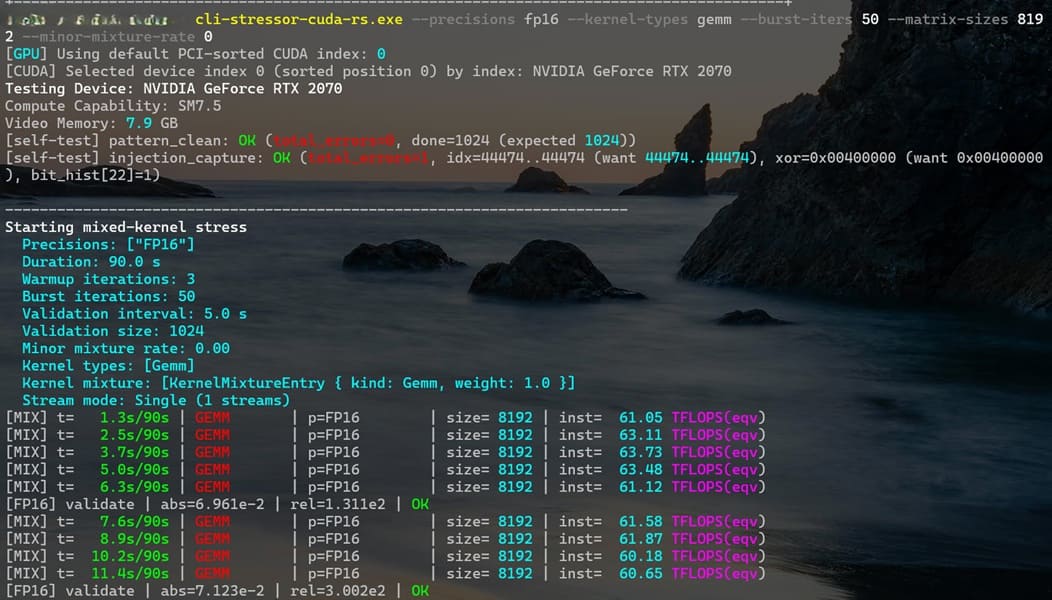Click the KernelMixtureEntry text
This screenshot has width=1052, height=600.
pyautogui.click(x=247, y=383)
